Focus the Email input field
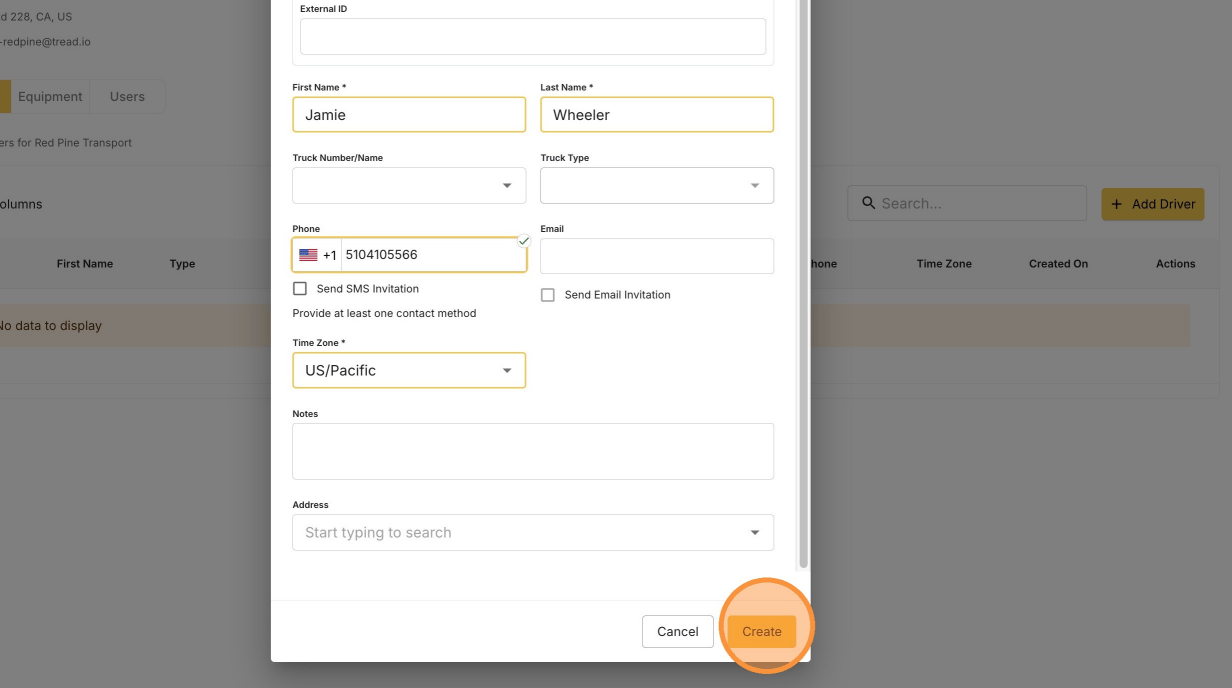This screenshot has height=688, width=1232. click(x=657, y=256)
